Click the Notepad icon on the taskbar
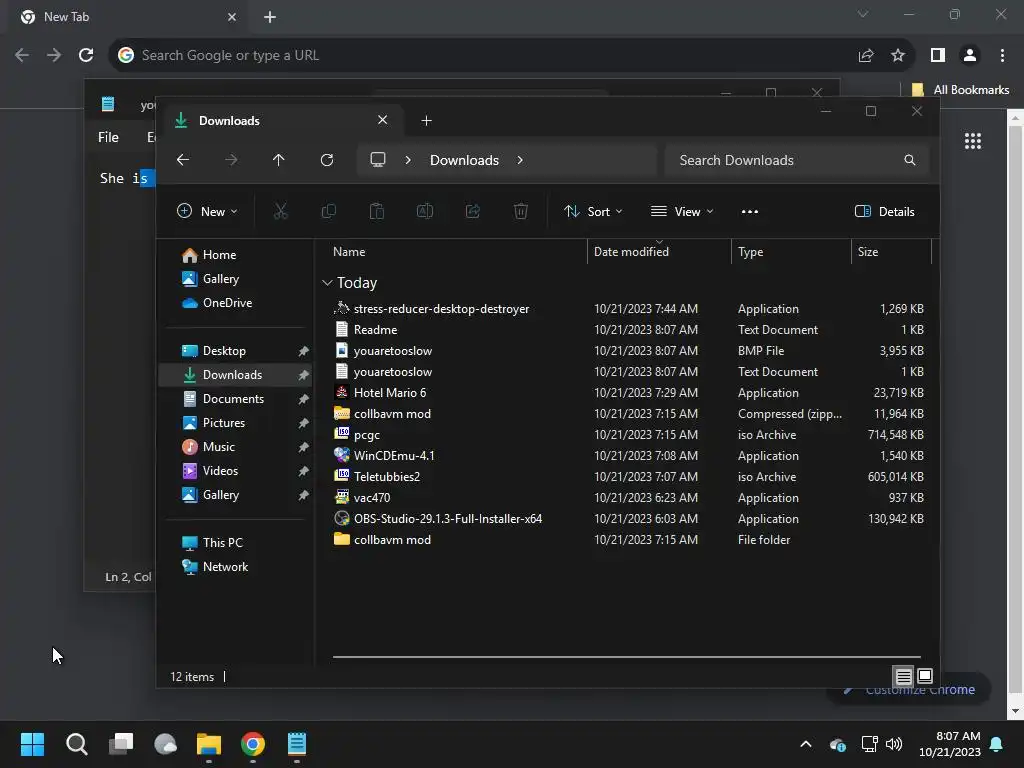This screenshot has height=768, width=1024. 296,744
